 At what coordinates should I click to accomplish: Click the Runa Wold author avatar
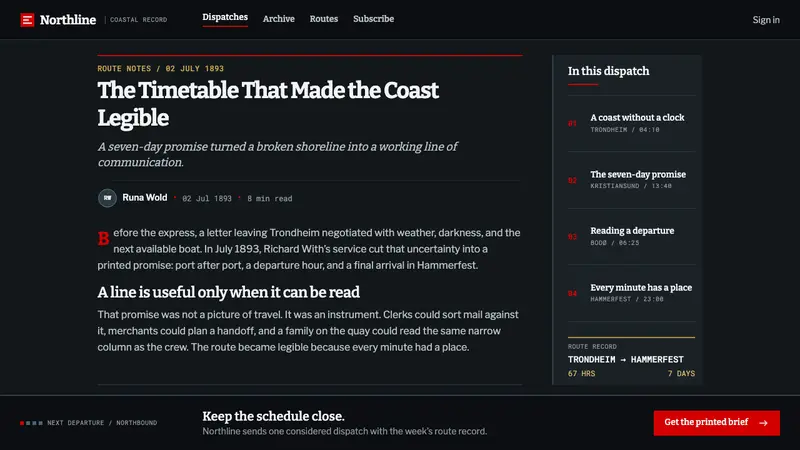pyautogui.click(x=107, y=198)
